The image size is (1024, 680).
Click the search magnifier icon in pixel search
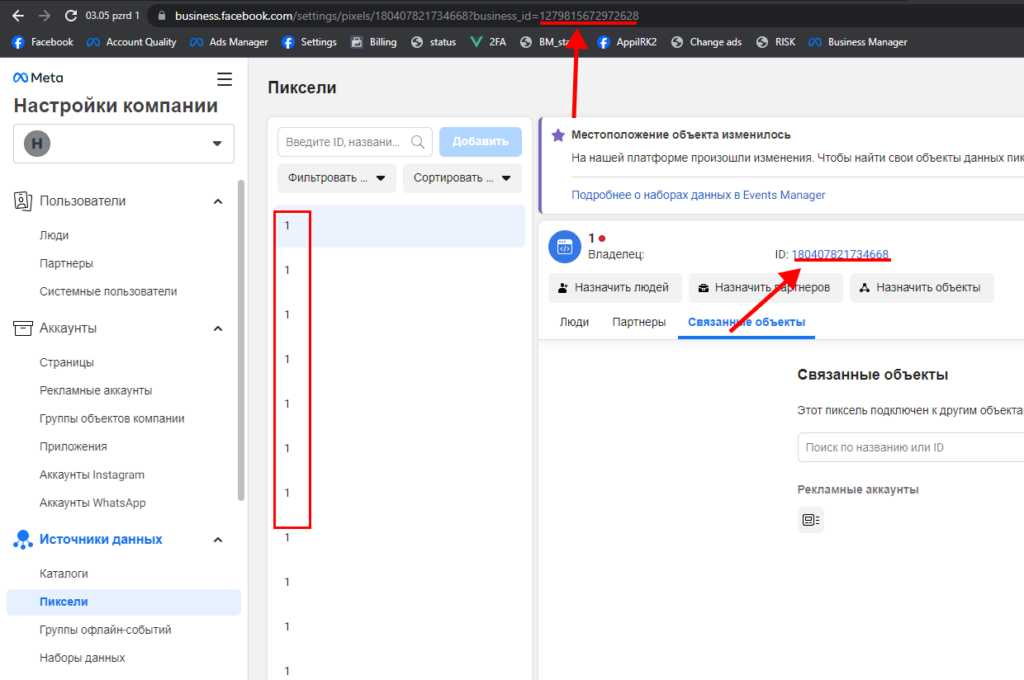[x=419, y=142]
